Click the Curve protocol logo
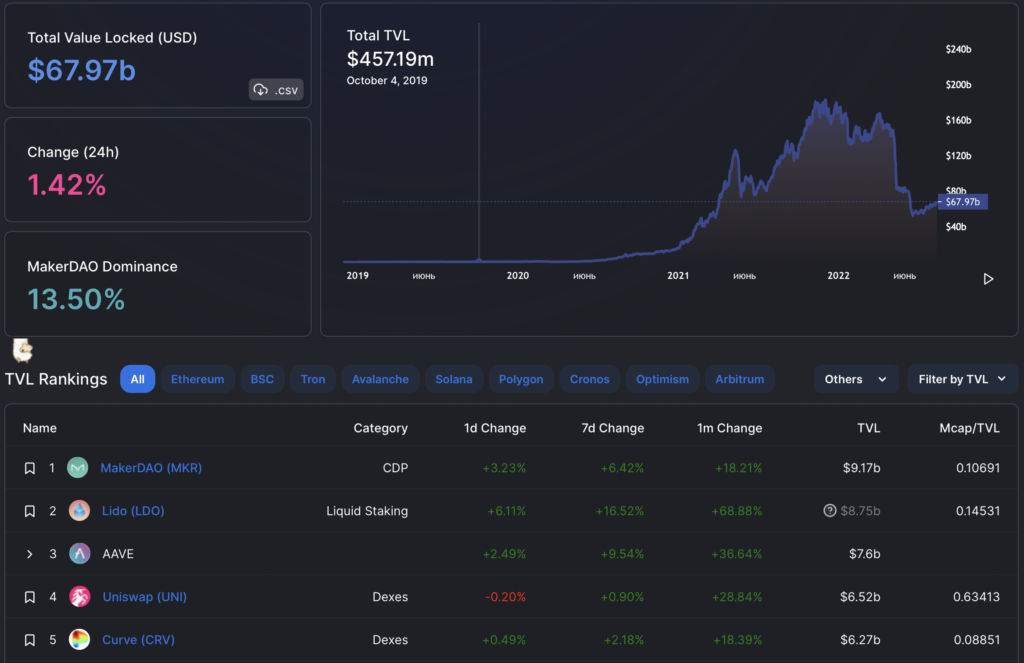1024x663 pixels. 77,639
